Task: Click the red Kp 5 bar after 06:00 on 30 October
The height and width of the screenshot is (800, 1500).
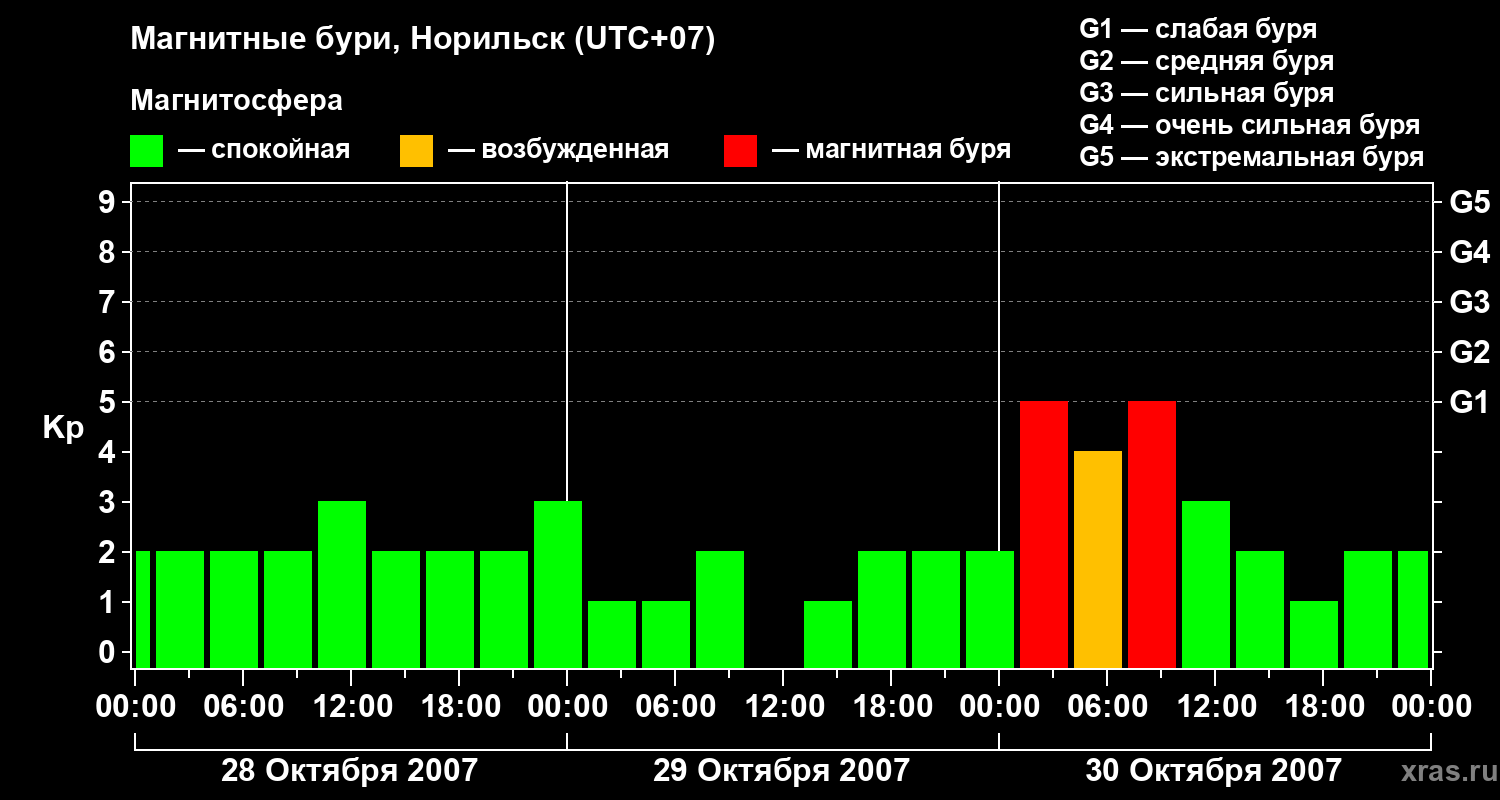Action: click(x=1152, y=534)
